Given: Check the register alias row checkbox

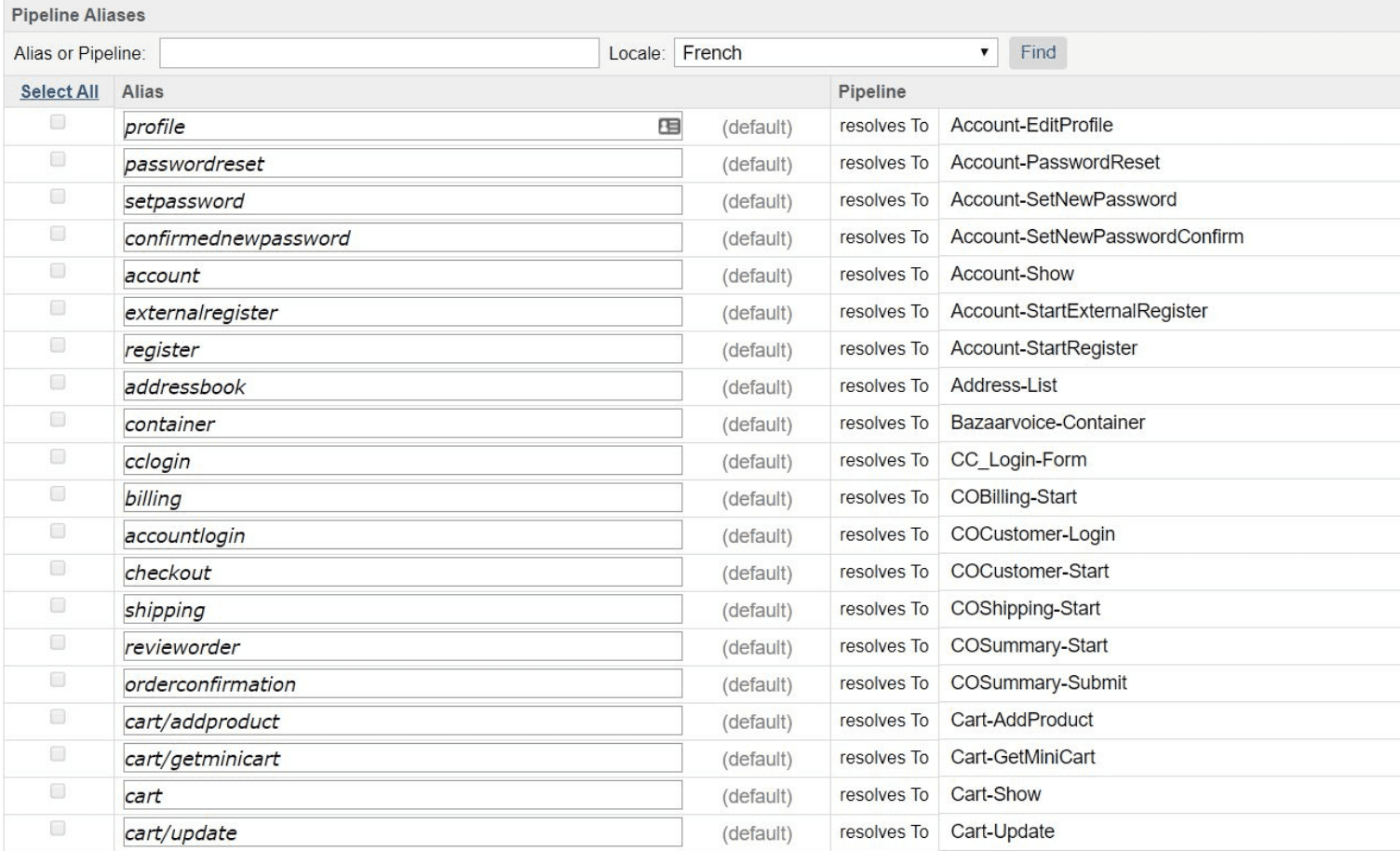Looking at the screenshot, I should point(58,345).
